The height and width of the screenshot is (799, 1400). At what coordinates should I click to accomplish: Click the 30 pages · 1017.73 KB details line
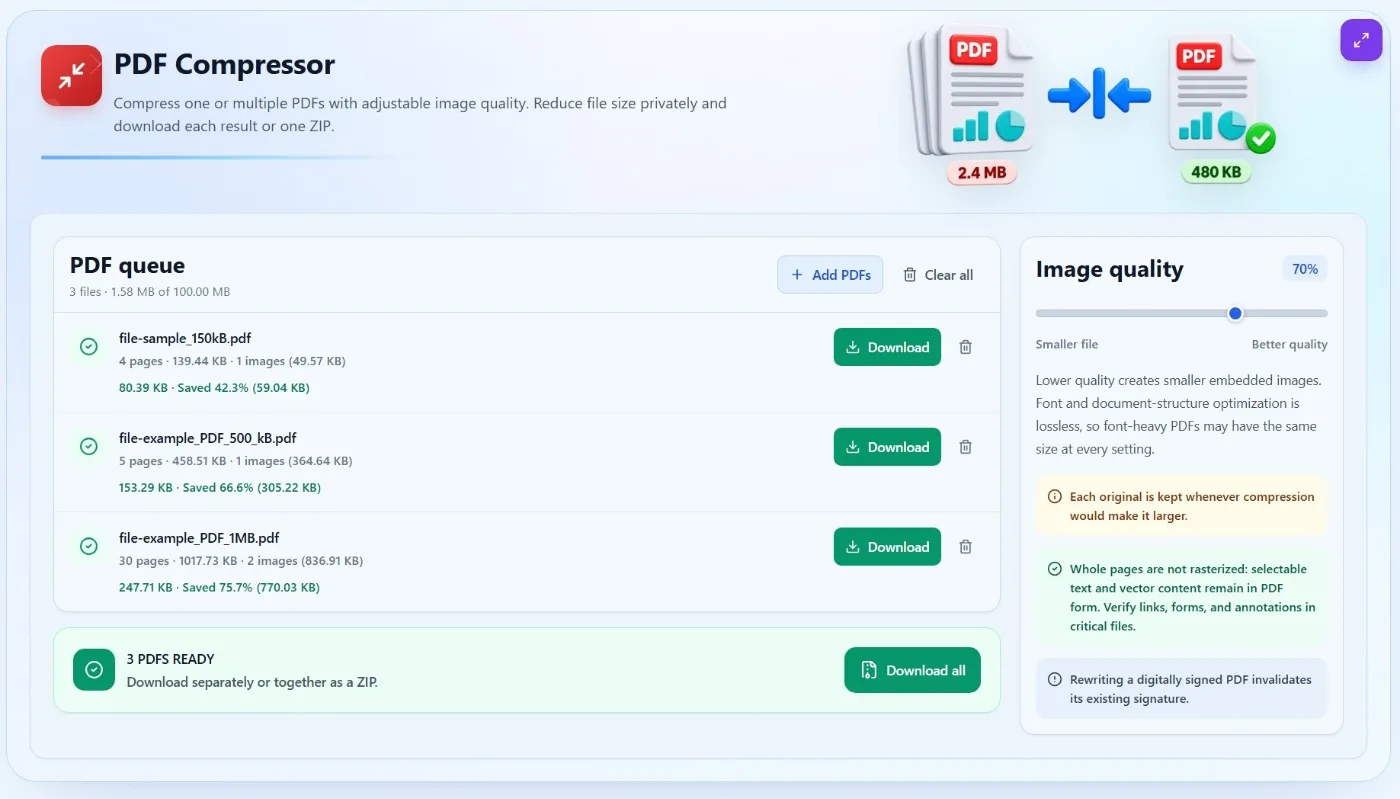click(x=241, y=561)
